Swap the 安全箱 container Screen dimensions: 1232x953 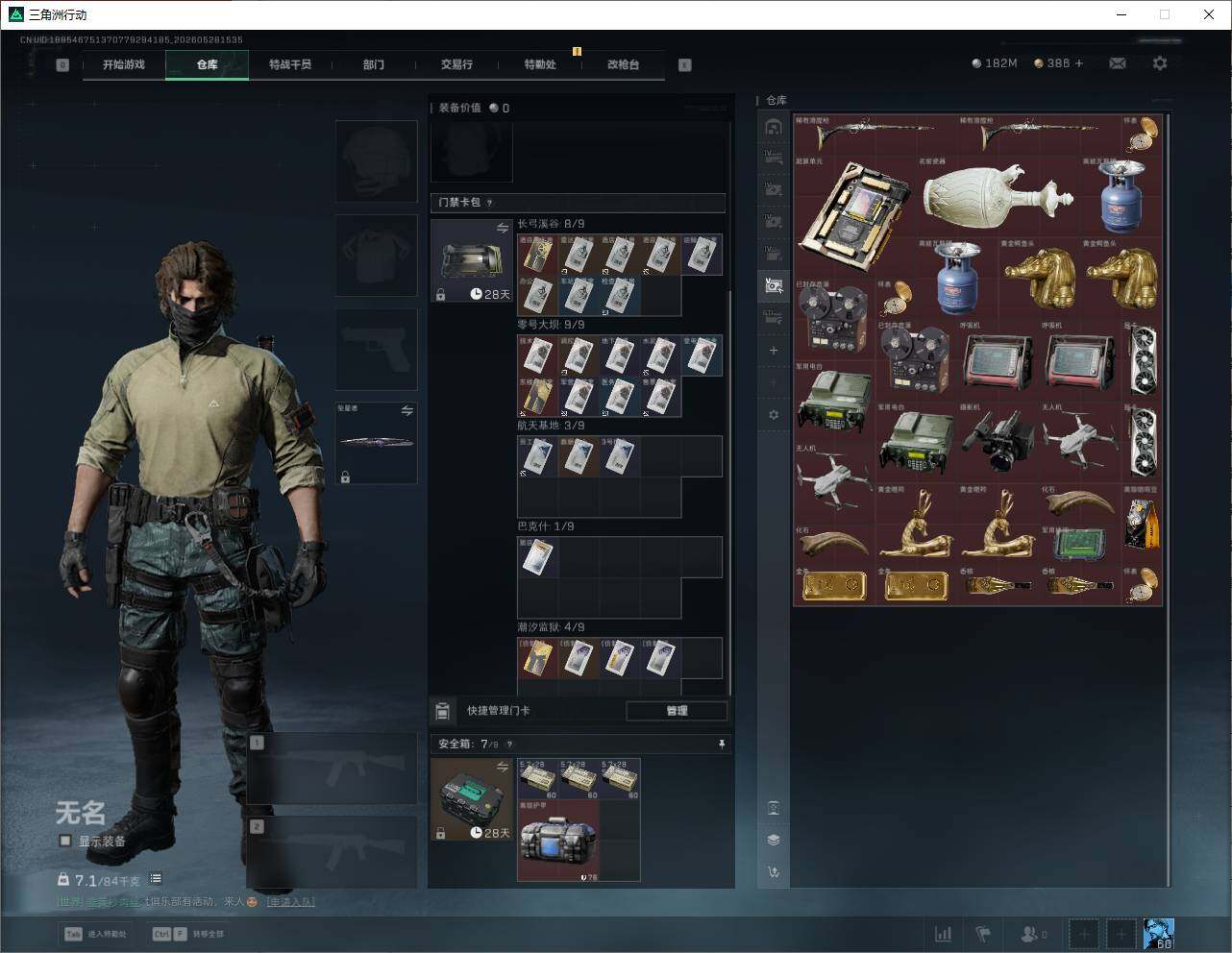coord(503,767)
